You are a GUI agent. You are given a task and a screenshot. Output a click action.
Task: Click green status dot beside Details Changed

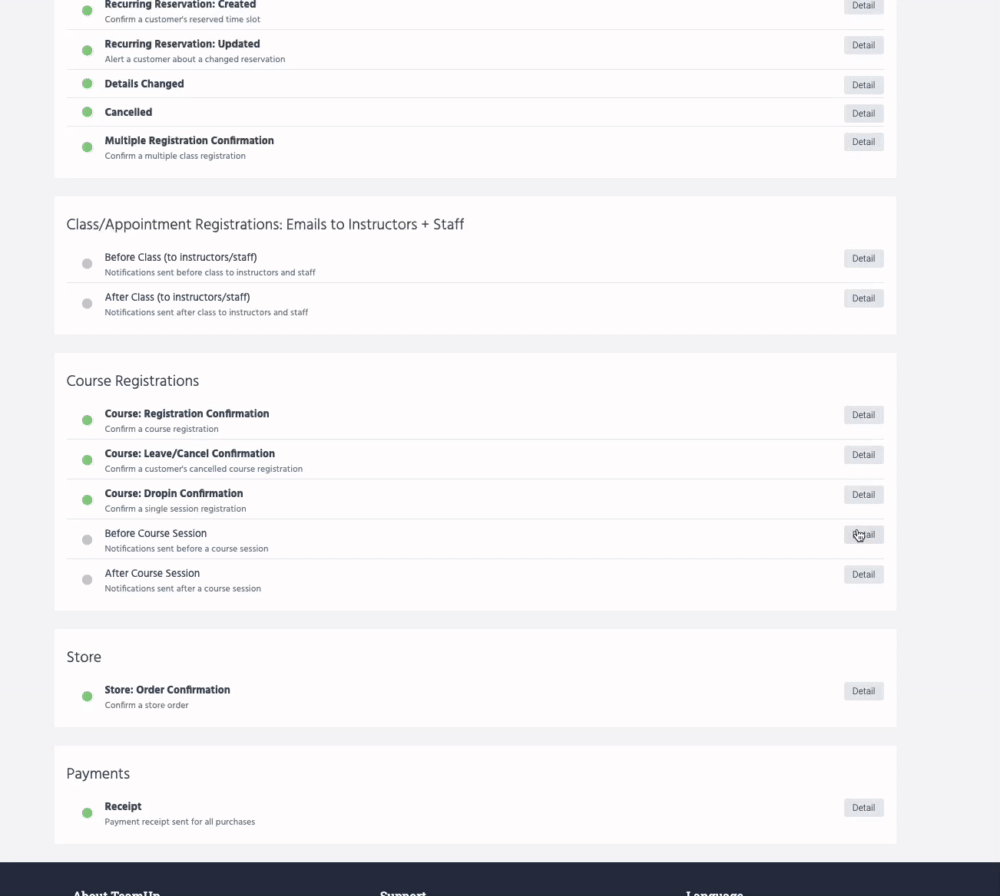tap(87, 84)
